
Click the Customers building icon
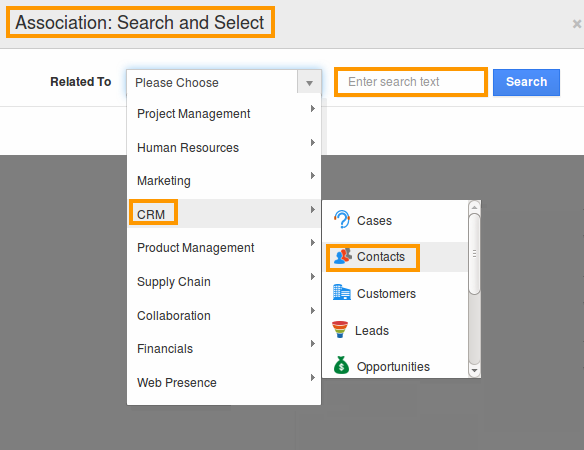(x=342, y=292)
